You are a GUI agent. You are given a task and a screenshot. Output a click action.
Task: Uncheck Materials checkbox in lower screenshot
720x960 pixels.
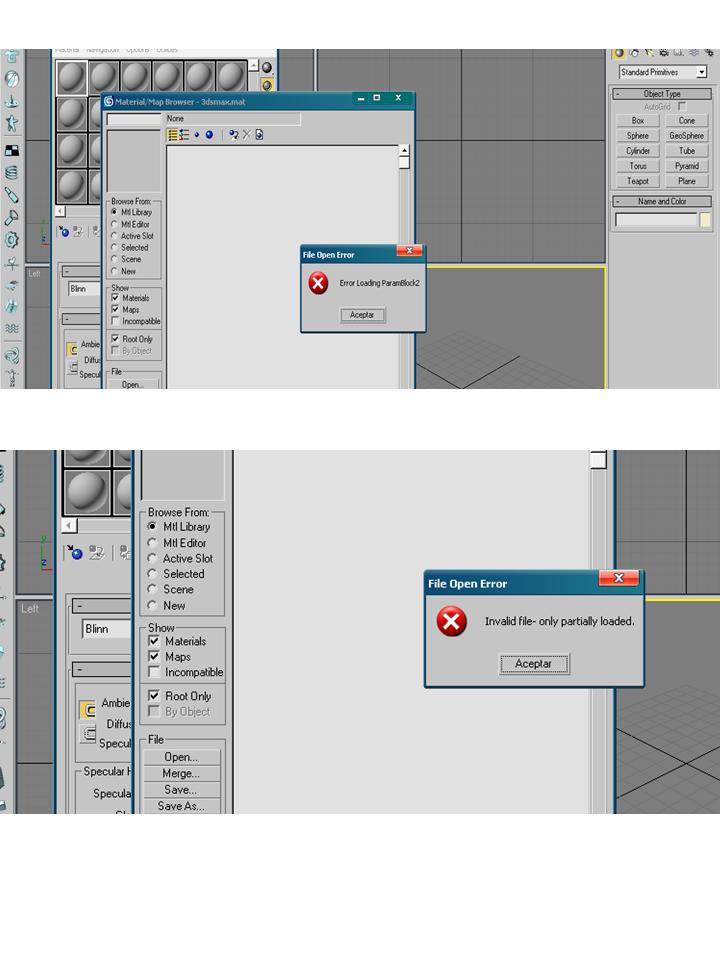point(154,641)
